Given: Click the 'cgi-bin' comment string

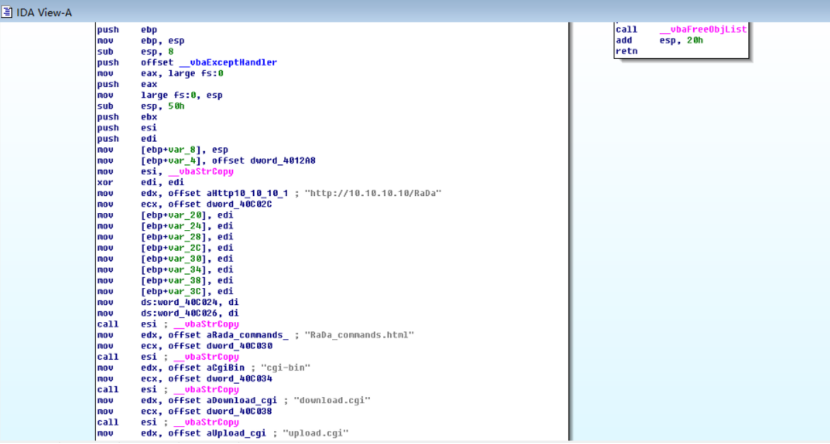Looking at the screenshot, I should click(286, 368).
